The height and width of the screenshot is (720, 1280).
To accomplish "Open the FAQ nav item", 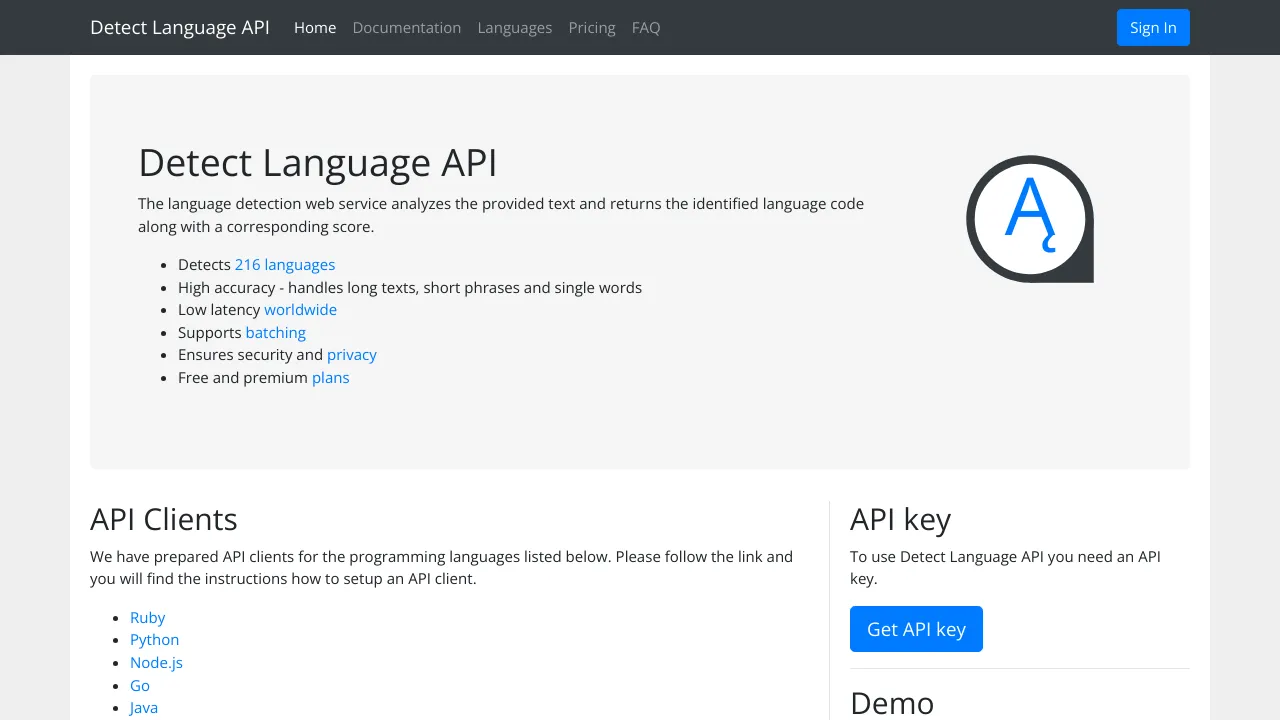I will 646,28.
